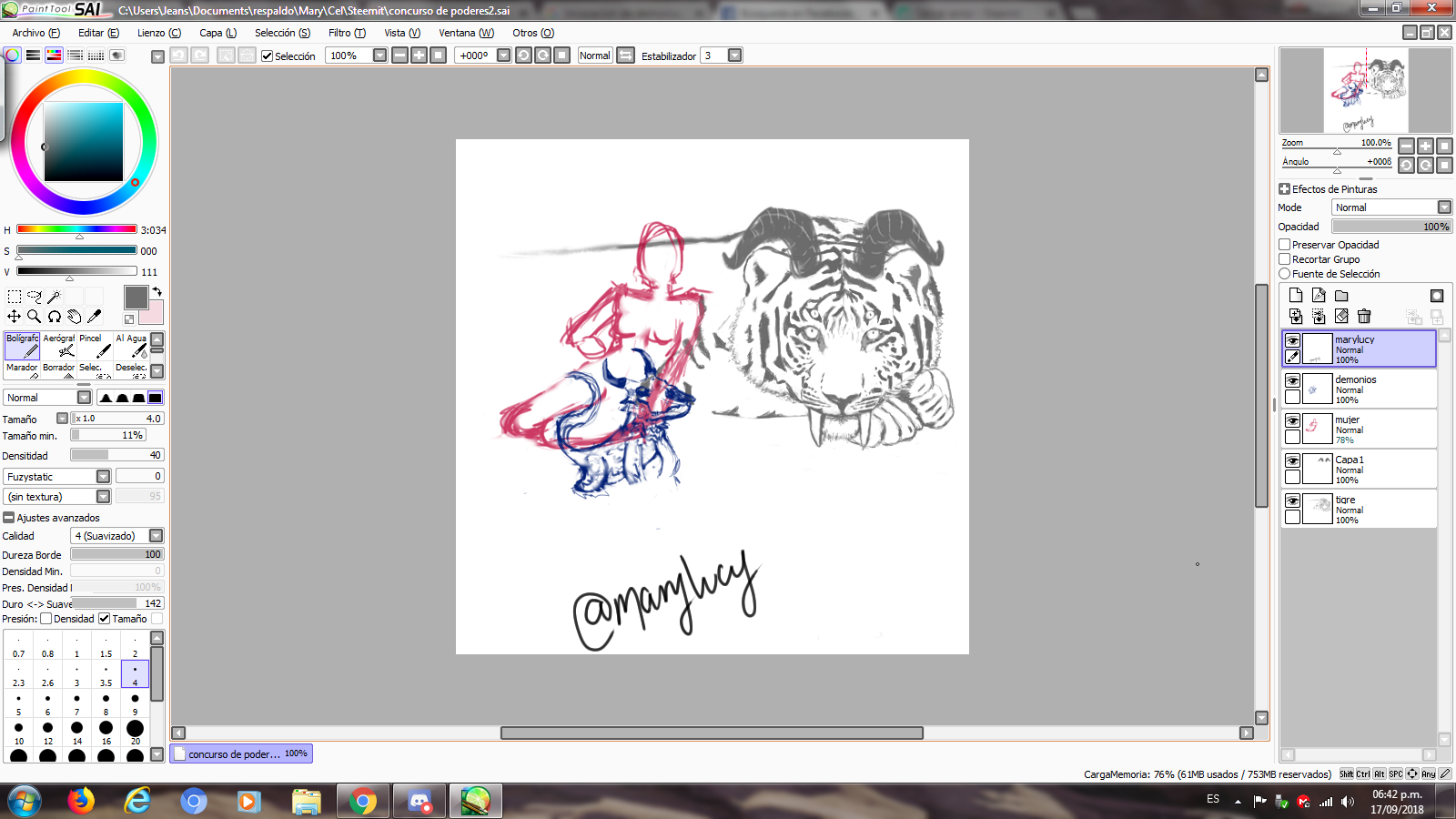Image resolution: width=1456 pixels, height=819 pixels.
Task: Select the eyedropper color picker tool
Action: click(95, 317)
